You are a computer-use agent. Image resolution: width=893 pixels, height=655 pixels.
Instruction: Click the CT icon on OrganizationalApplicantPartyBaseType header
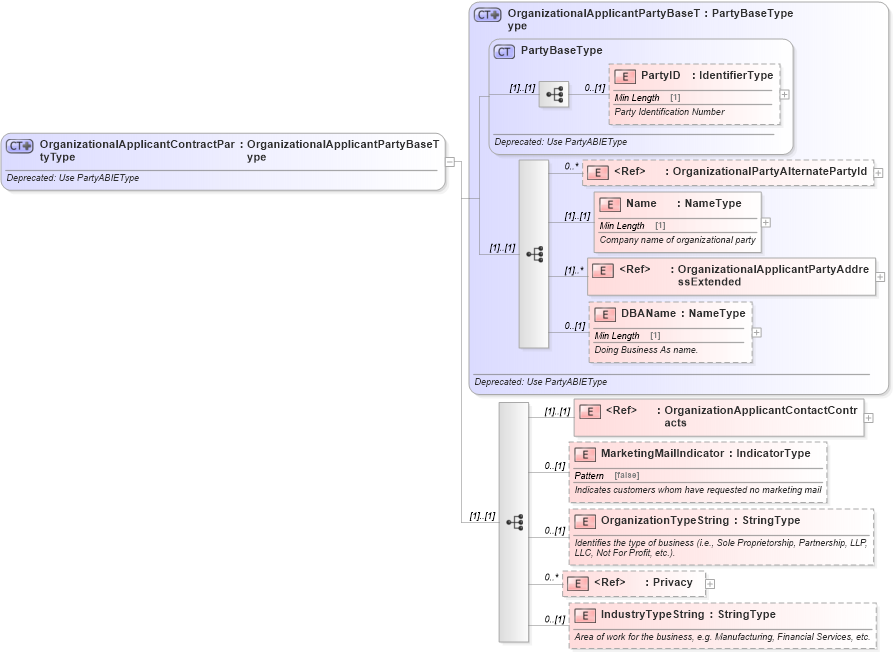click(486, 14)
